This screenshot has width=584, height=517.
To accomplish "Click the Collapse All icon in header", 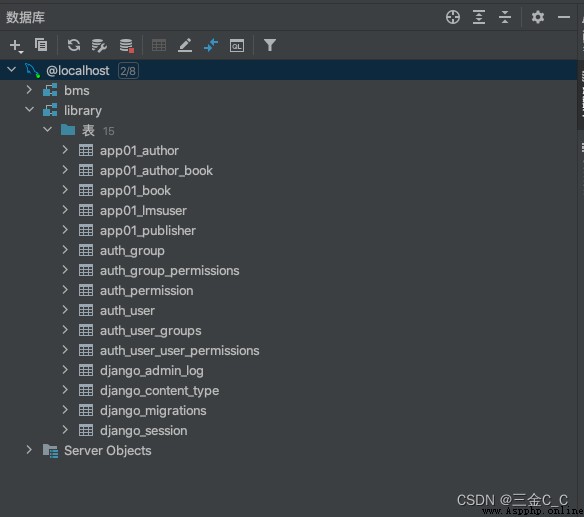I will click(505, 17).
